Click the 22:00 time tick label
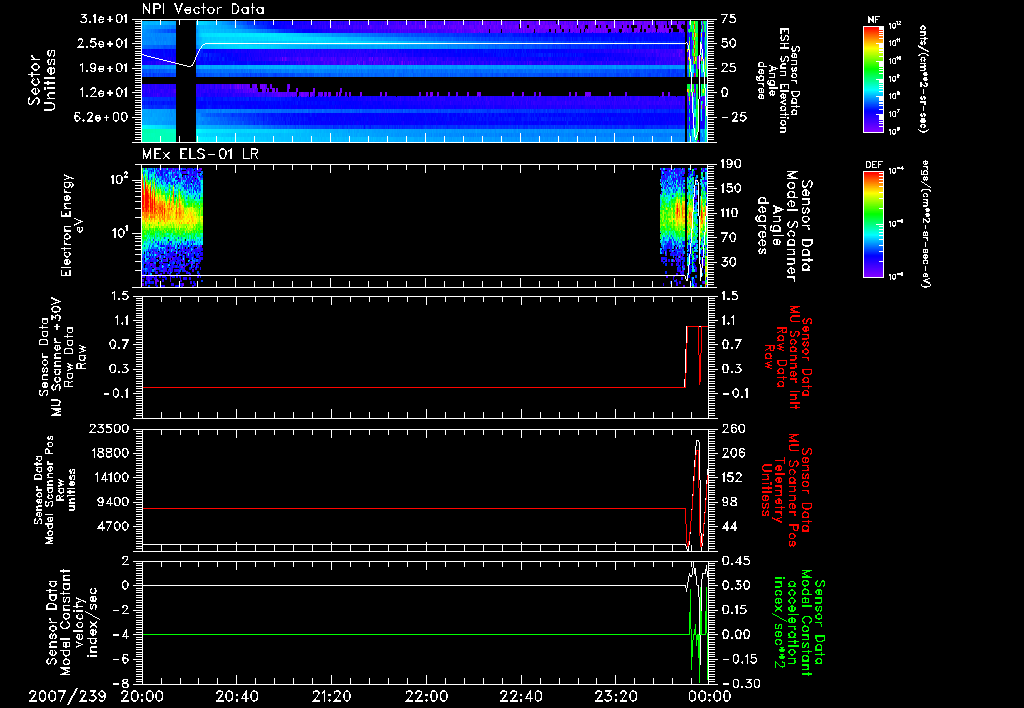Screen dimensions: 1024x708 [426, 696]
